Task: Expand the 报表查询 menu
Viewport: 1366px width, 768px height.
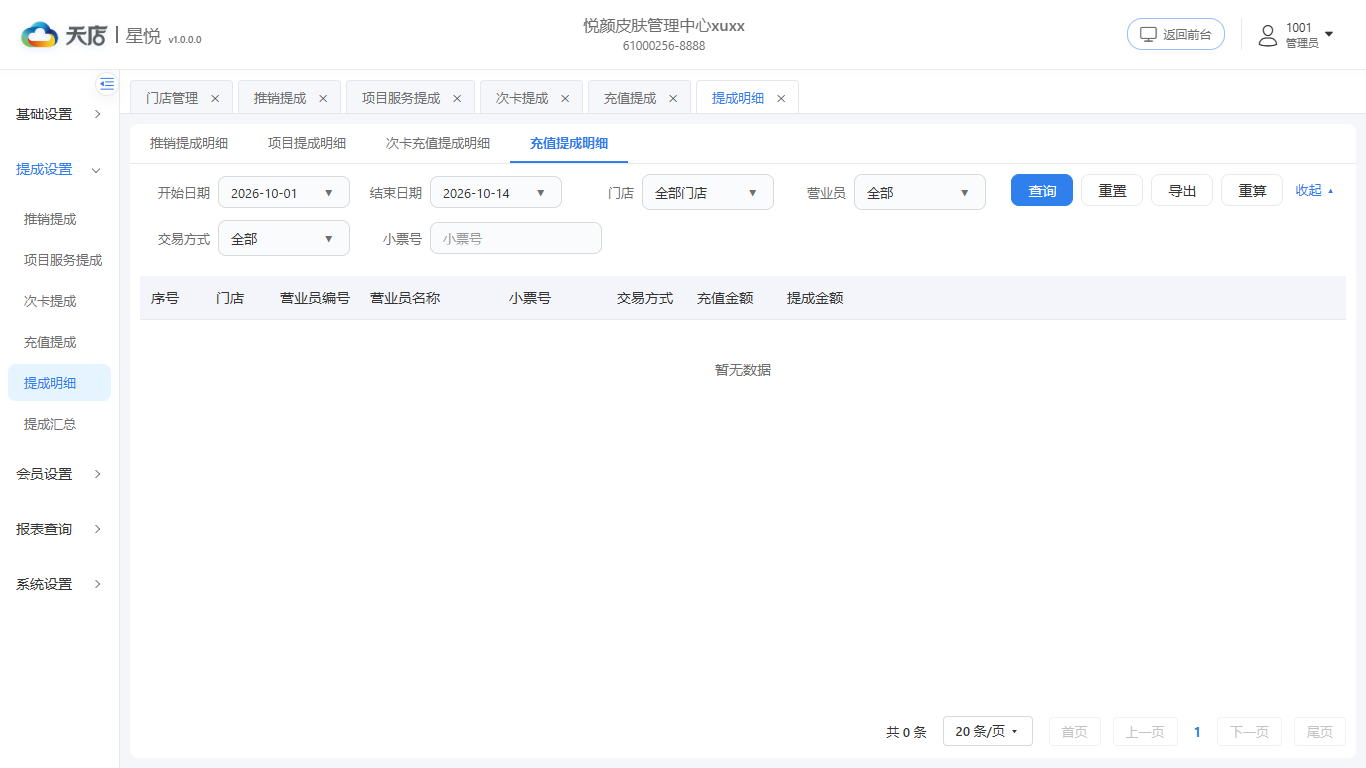Action: (x=59, y=529)
